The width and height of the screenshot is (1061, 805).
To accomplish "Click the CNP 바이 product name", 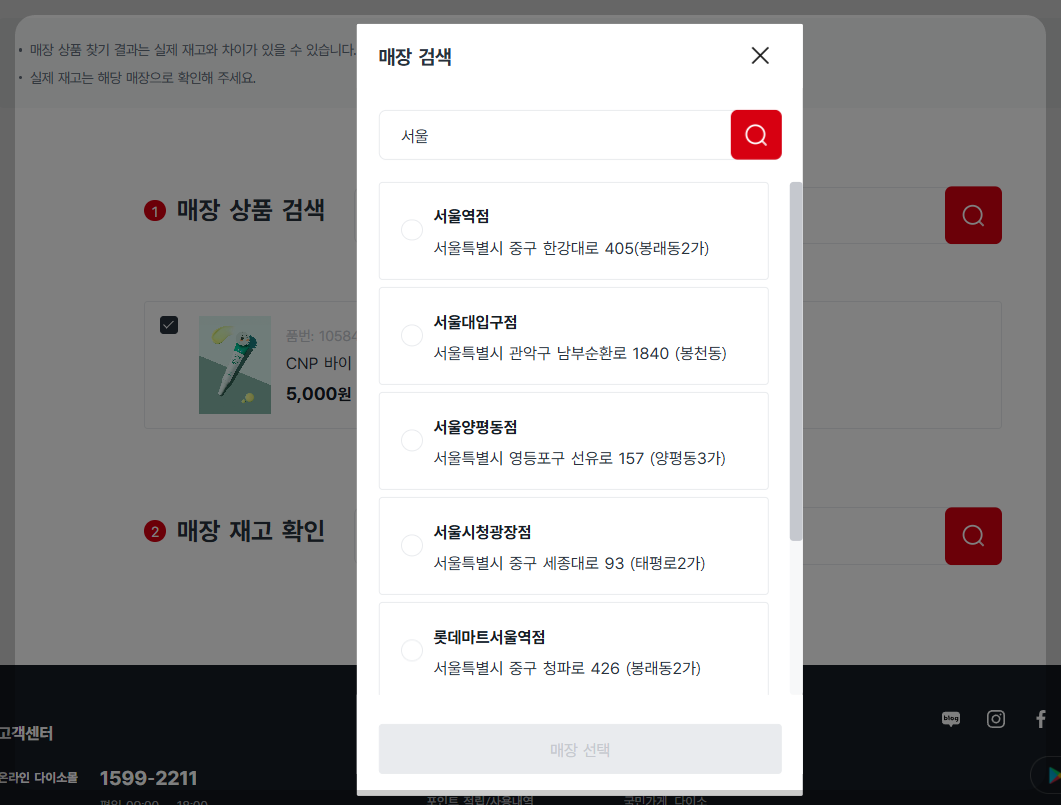I will 319,363.
